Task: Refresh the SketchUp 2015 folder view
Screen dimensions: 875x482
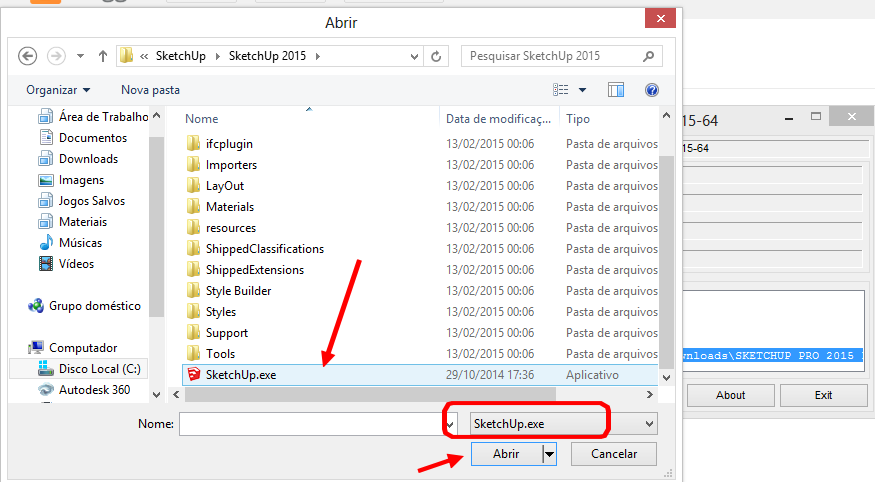Action: (436, 56)
